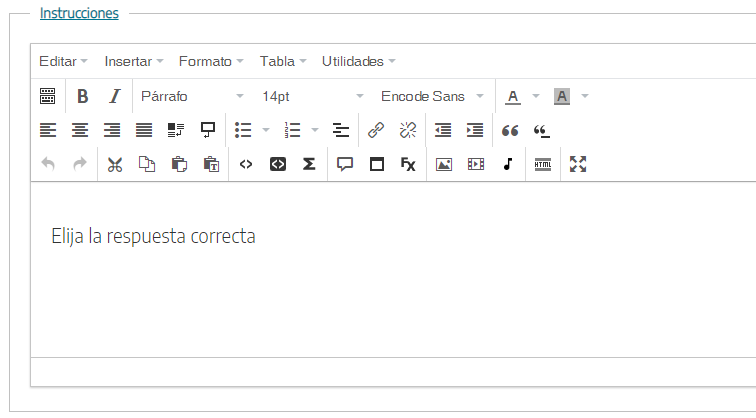The height and width of the screenshot is (418, 756).
Task: Toggle italic formatting
Action: tap(114, 97)
